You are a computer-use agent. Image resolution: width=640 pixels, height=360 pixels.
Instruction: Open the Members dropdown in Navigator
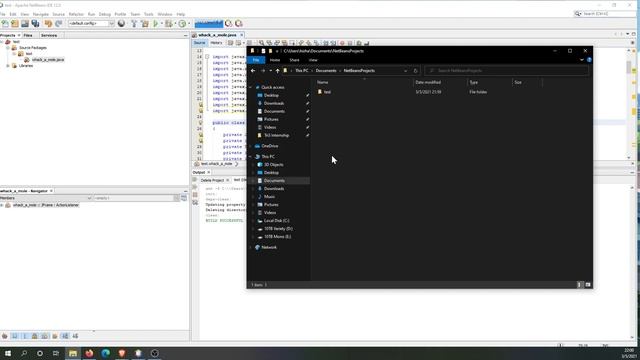pyautogui.click(x=46, y=198)
